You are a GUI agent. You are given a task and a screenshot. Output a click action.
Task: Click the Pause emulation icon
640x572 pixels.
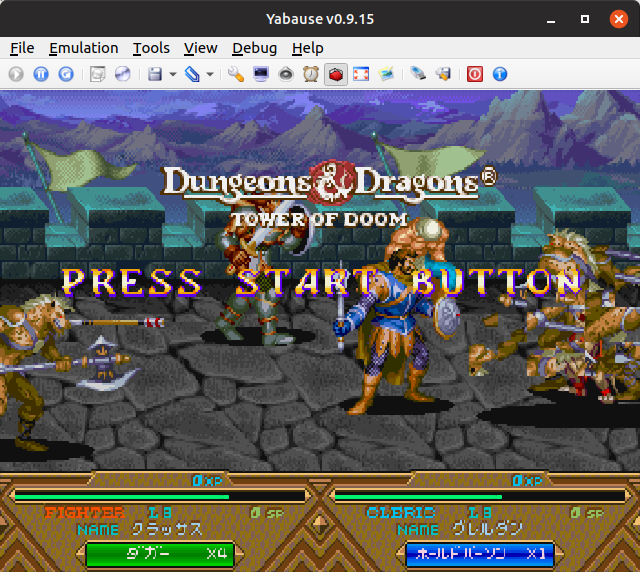41,74
